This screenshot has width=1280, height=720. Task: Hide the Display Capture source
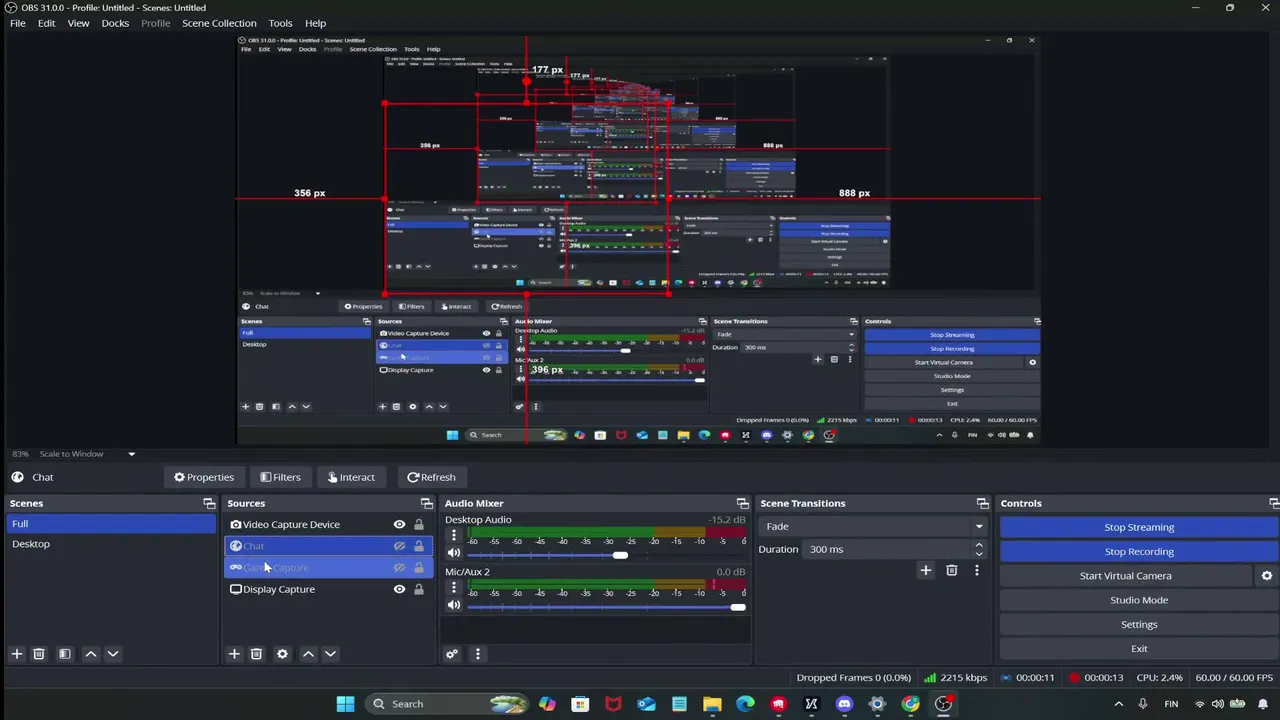pos(399,590)
